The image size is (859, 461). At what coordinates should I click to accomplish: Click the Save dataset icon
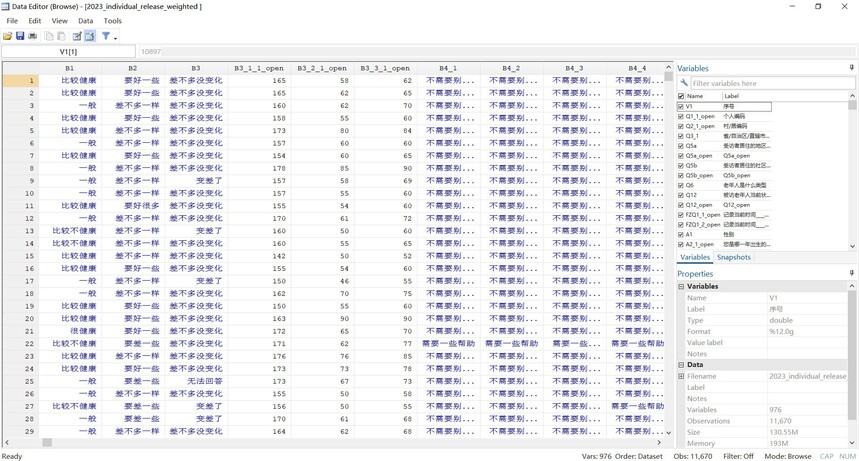[x=20, y=37]
